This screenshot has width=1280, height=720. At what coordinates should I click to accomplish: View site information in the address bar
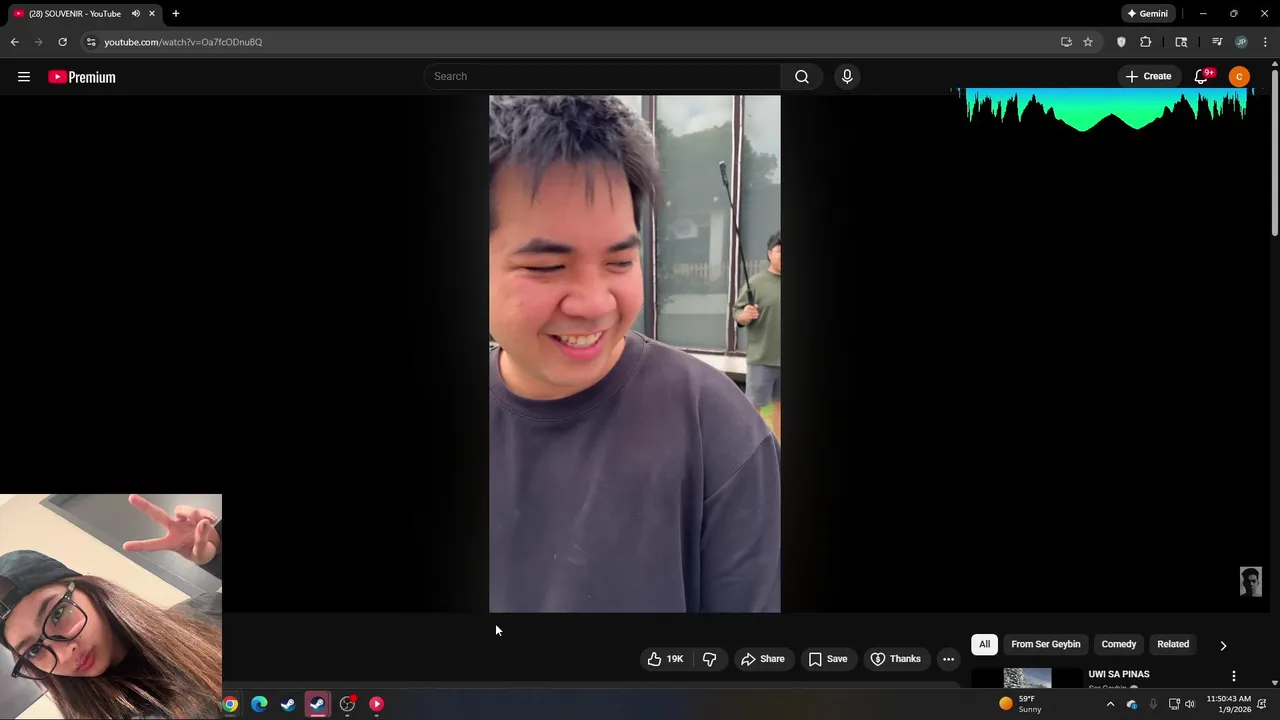coord(91,42)
